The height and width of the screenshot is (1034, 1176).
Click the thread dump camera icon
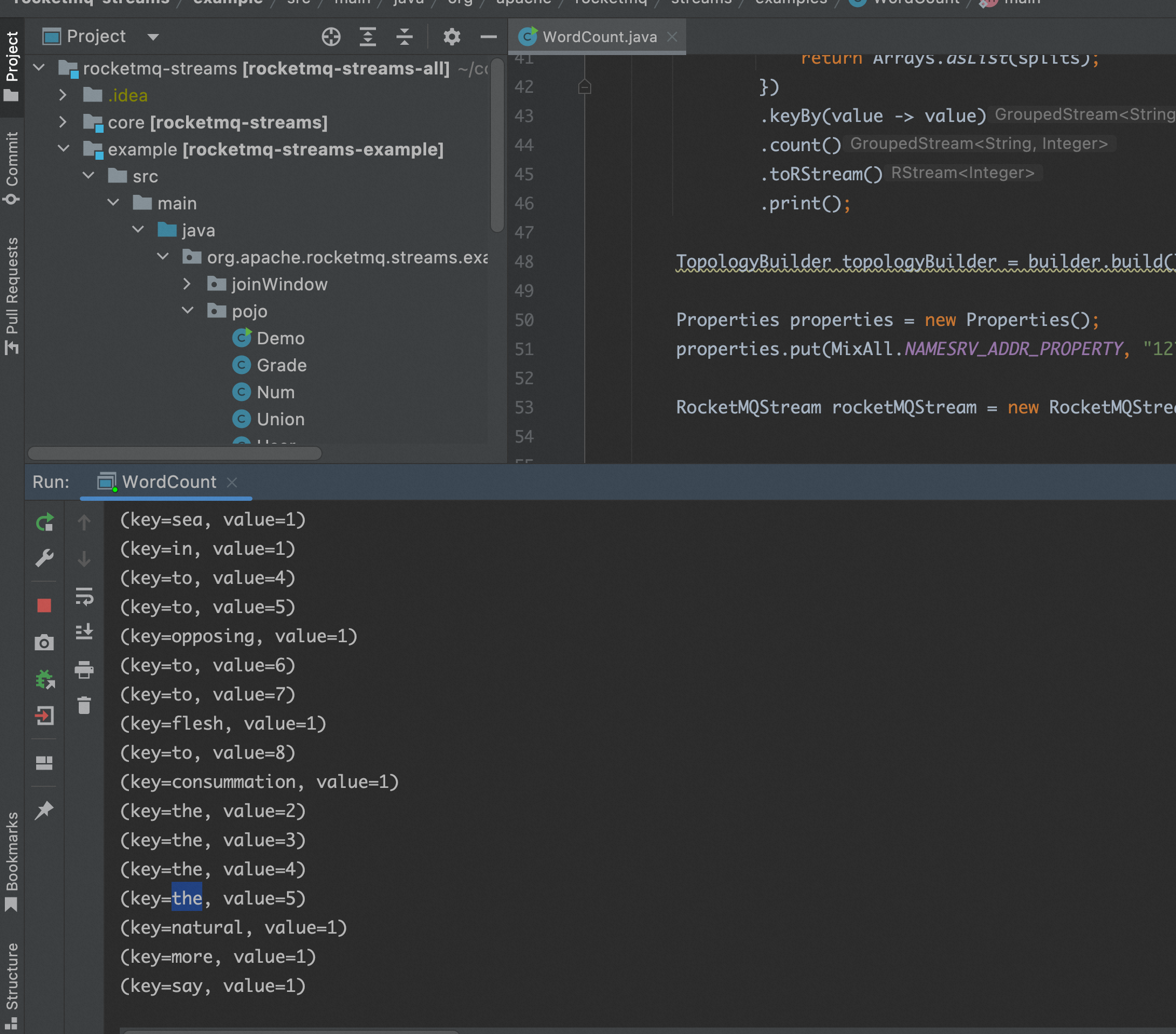tap(44, 643)
